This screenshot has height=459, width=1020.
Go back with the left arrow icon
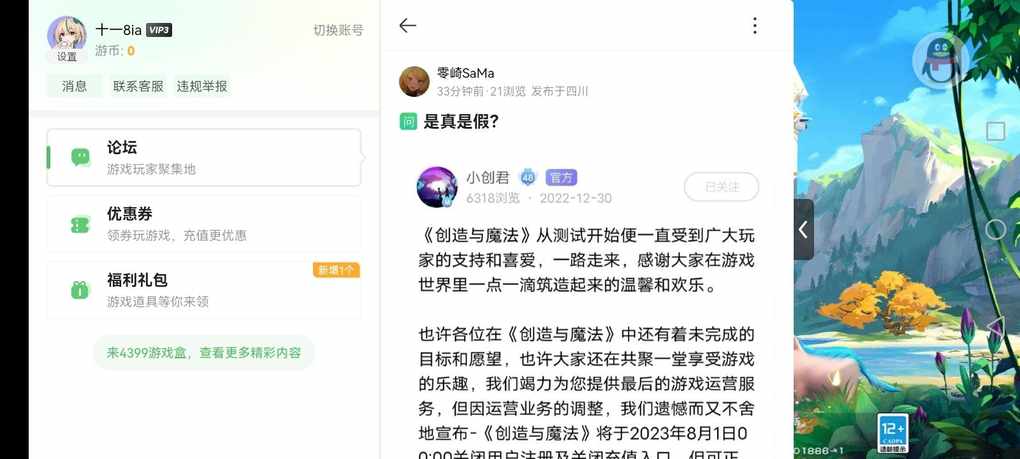tap(407, 25)
